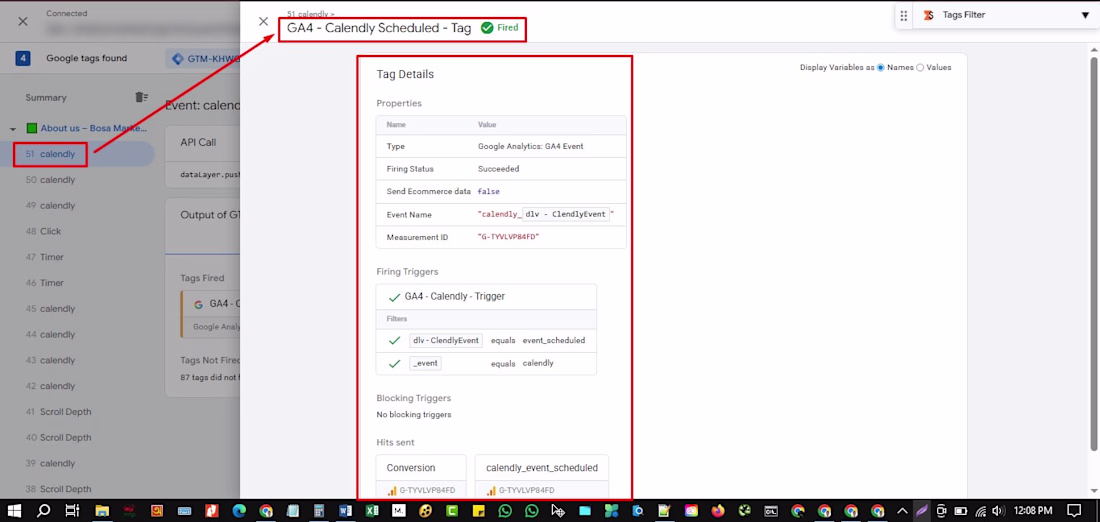1100x522 pixels.
Task: Select event 48 Click
Action: 43,231
